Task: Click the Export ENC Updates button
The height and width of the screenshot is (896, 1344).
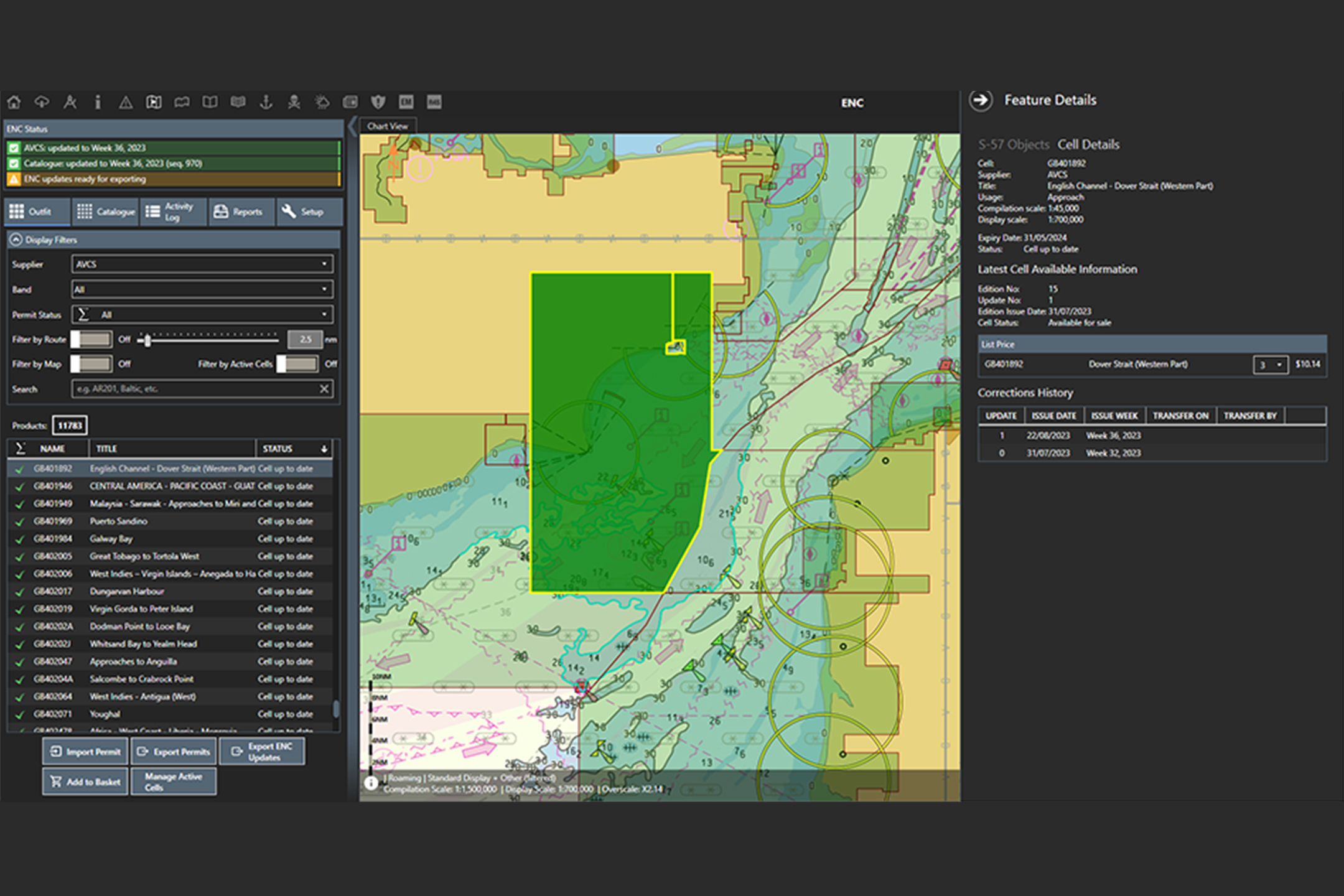Action: pos(262,752)
